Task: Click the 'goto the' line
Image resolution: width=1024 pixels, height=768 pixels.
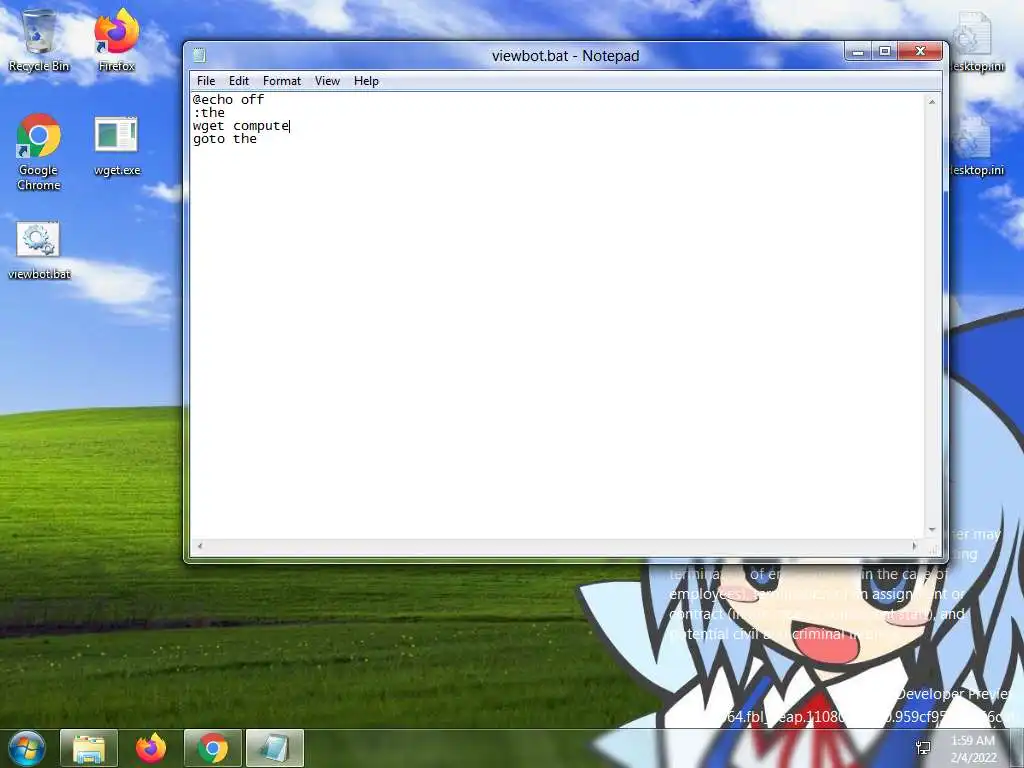Action: click(225, 138)
